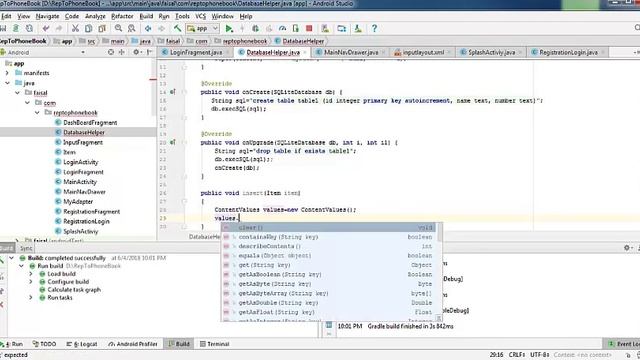
Task: Click the hide project panel icon
Action: 150,52
